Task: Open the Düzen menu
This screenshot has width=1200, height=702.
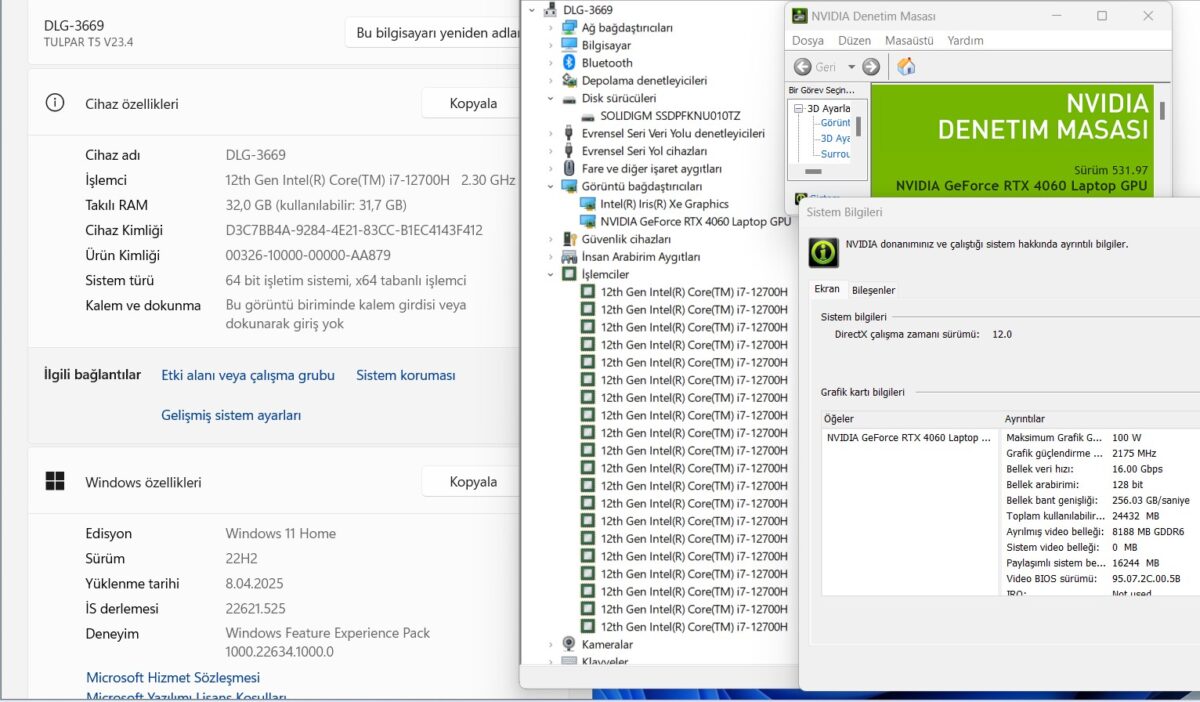Action: tap(854, 41)
